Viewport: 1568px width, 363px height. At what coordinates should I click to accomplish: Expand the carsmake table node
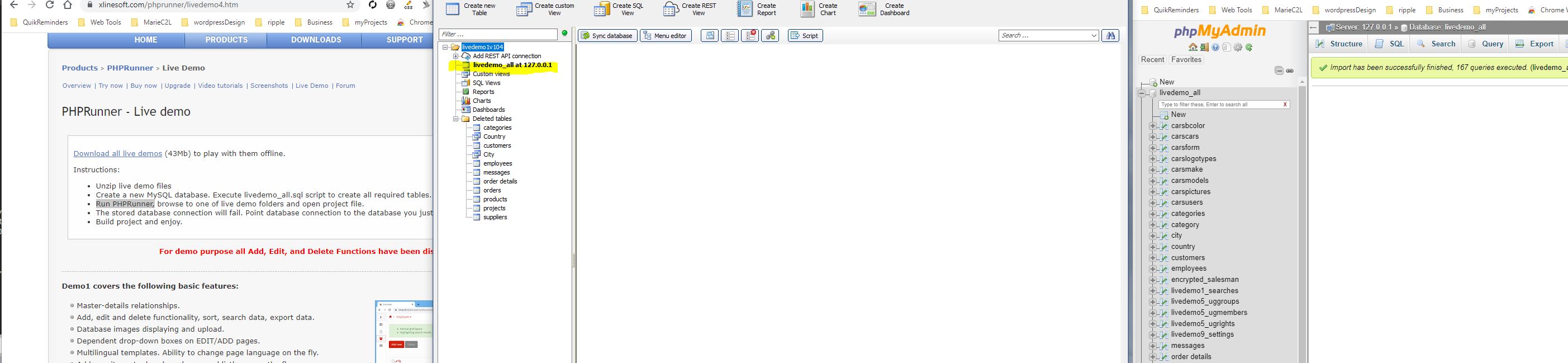(1152, 170)
